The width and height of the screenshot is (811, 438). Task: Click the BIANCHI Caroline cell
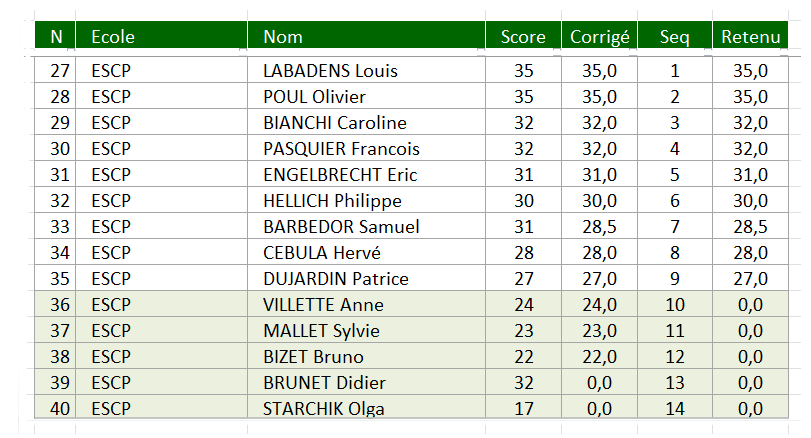[x=334, y=123]
